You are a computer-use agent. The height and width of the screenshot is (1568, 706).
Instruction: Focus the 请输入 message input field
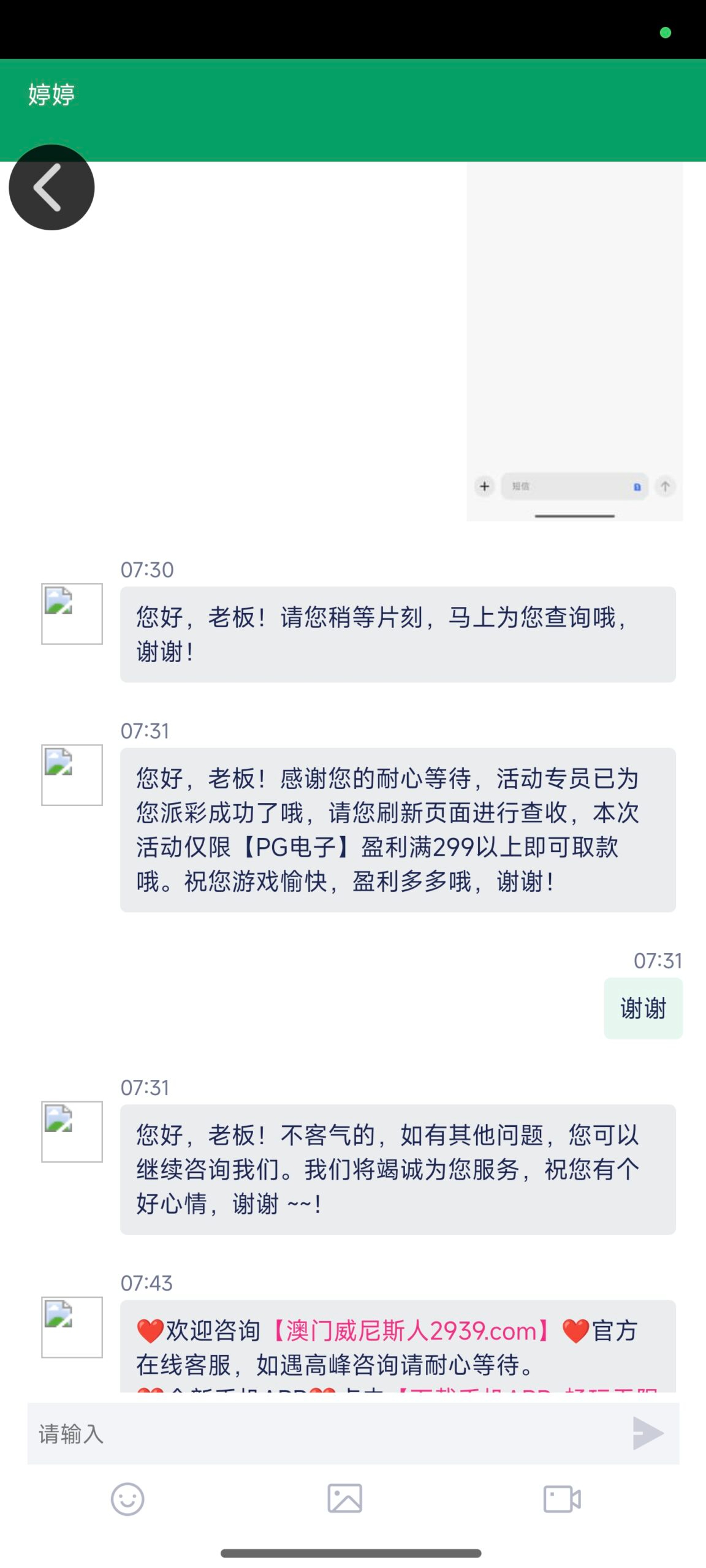[x=325, y=1434]
